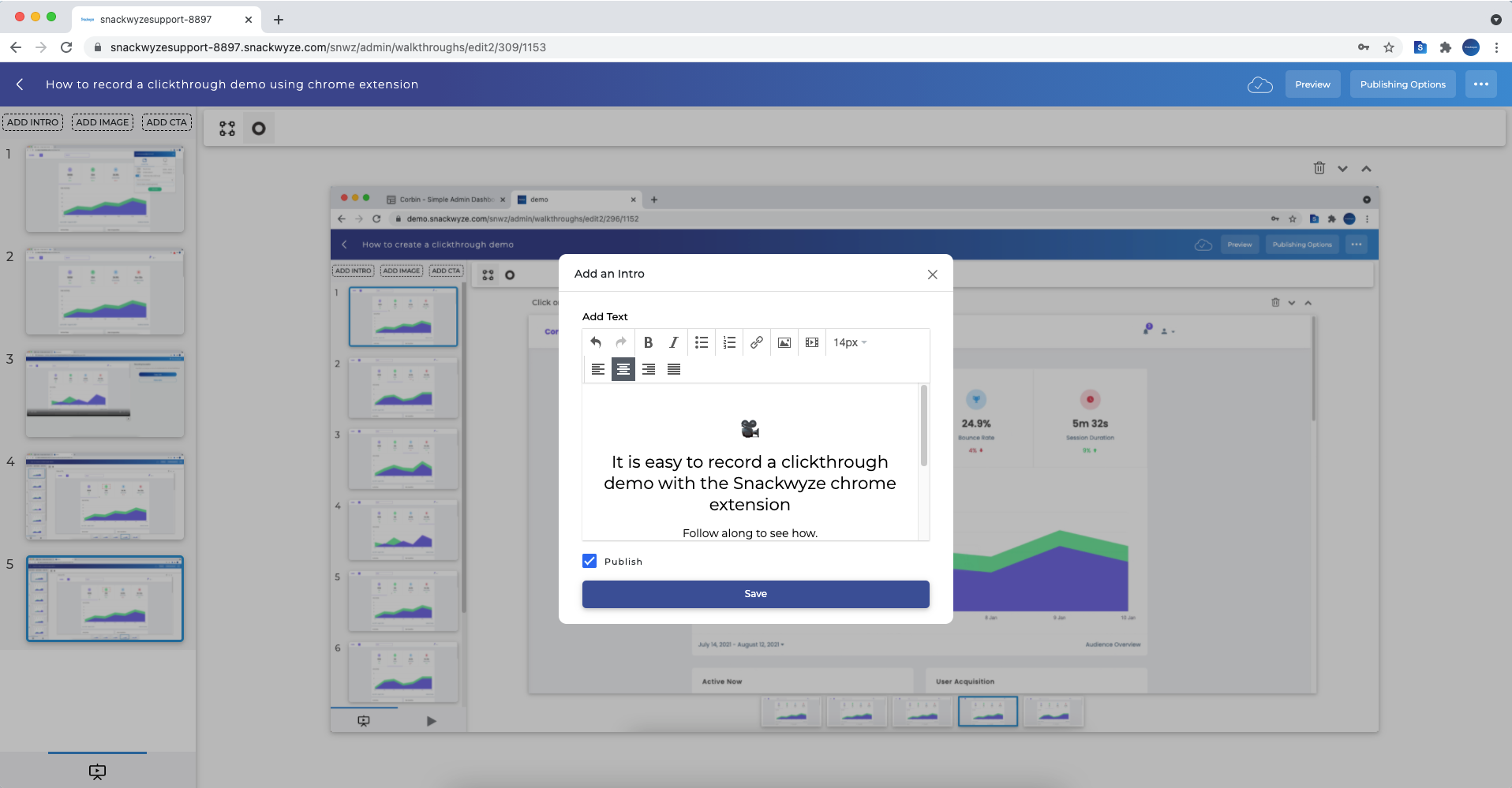This screenshot has width=1512, height=788.
Task: Go back using the header arrow
Action: point(20,84)
